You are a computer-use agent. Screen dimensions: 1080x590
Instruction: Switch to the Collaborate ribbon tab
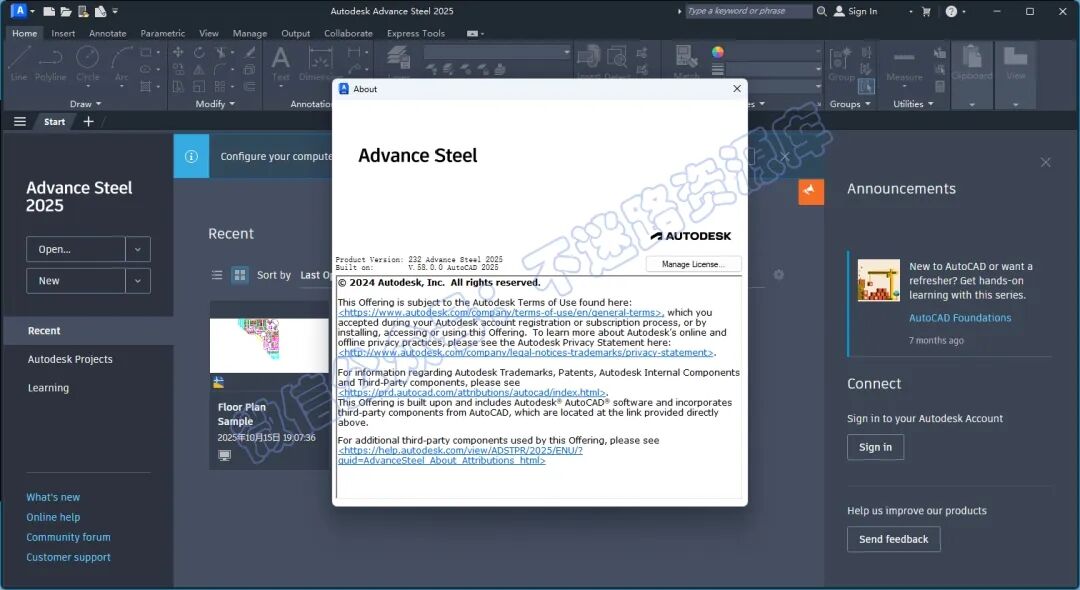point(348,33)
